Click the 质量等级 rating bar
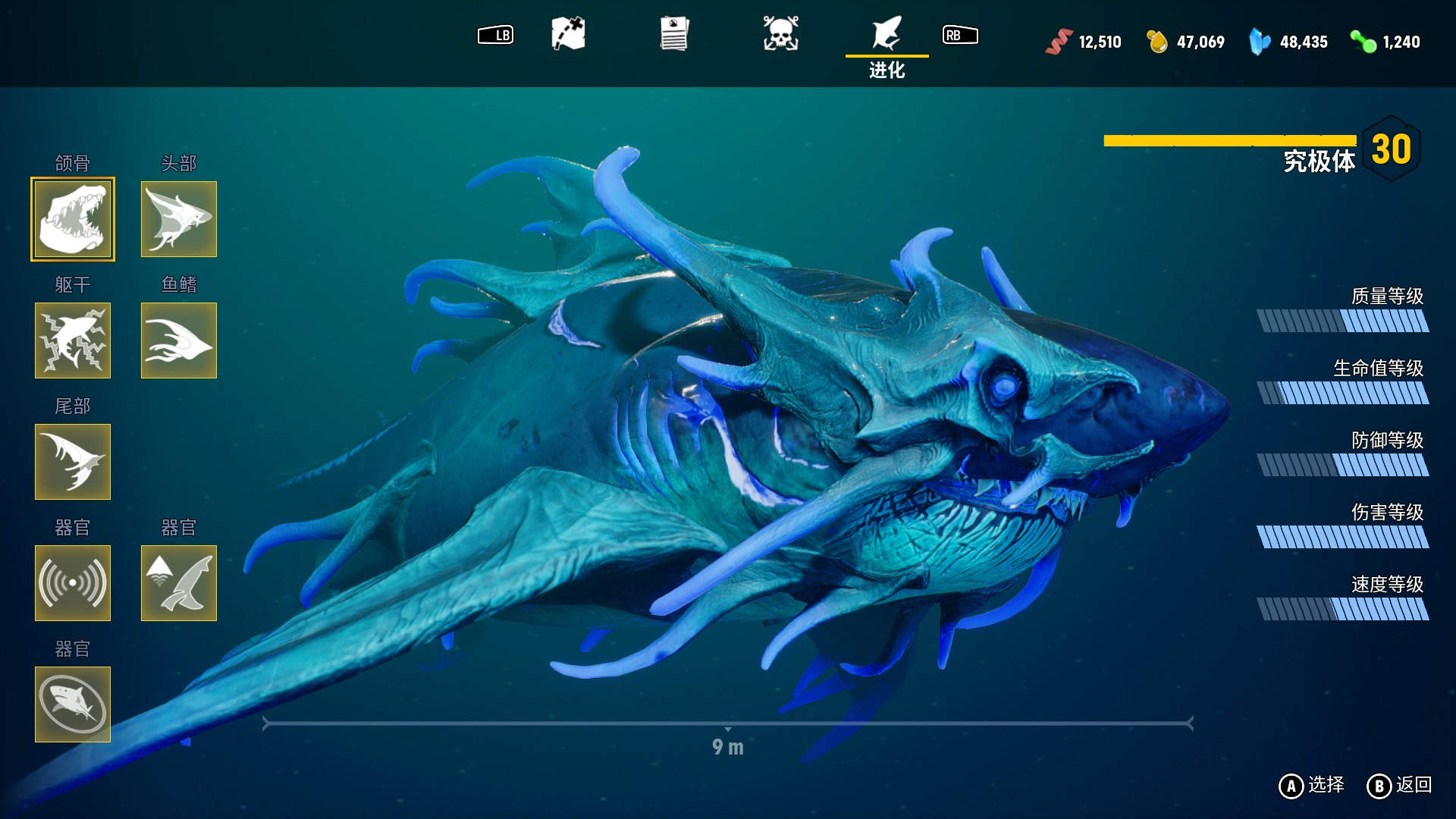 coord(1343,321)
